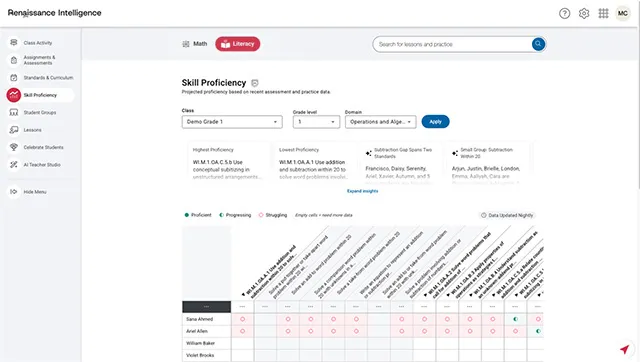
Task: Select the Math subject tab label
Action: pos(200,44)
